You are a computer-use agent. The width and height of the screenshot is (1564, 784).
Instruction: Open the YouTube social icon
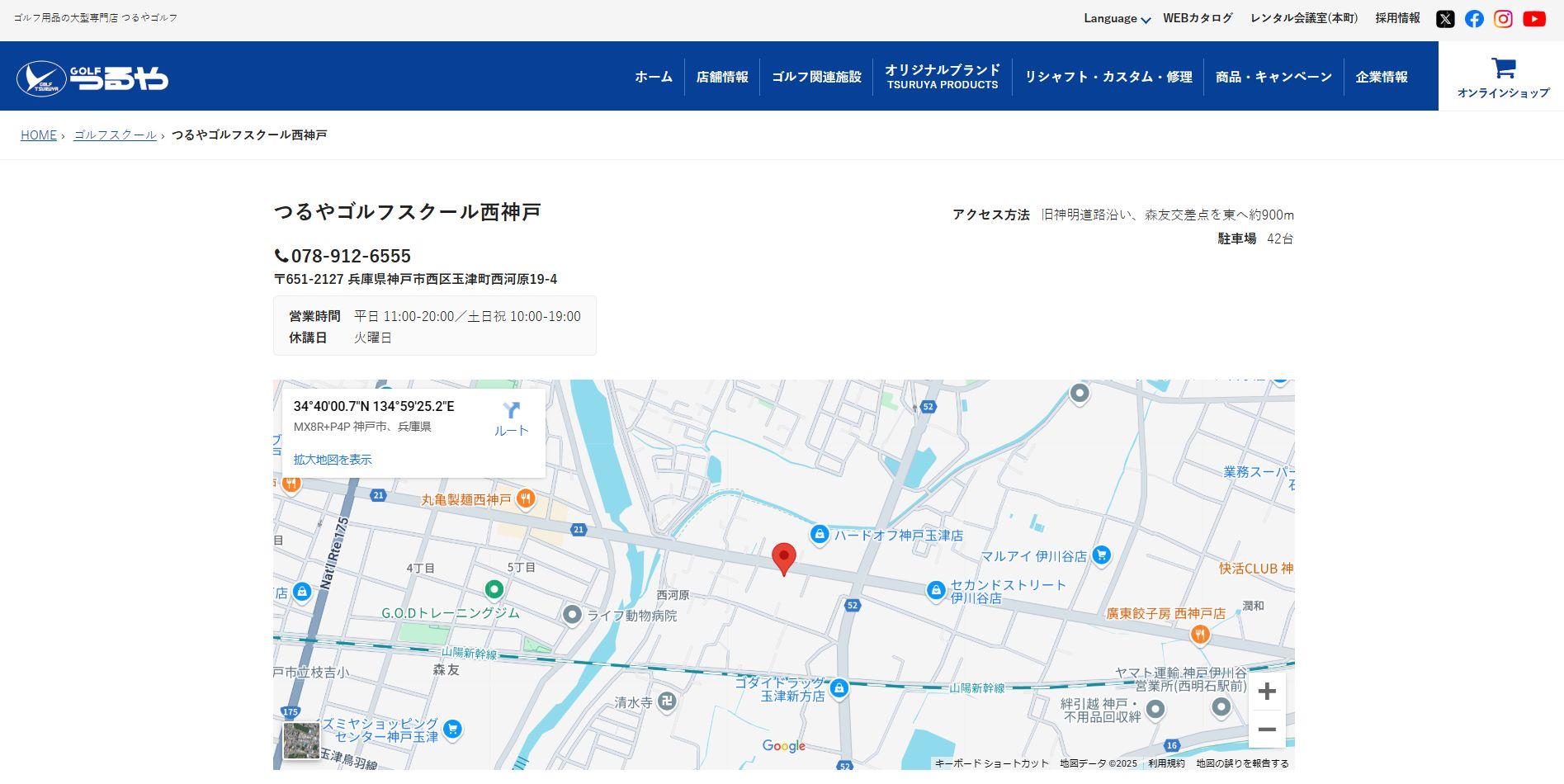pos(1534,19)
